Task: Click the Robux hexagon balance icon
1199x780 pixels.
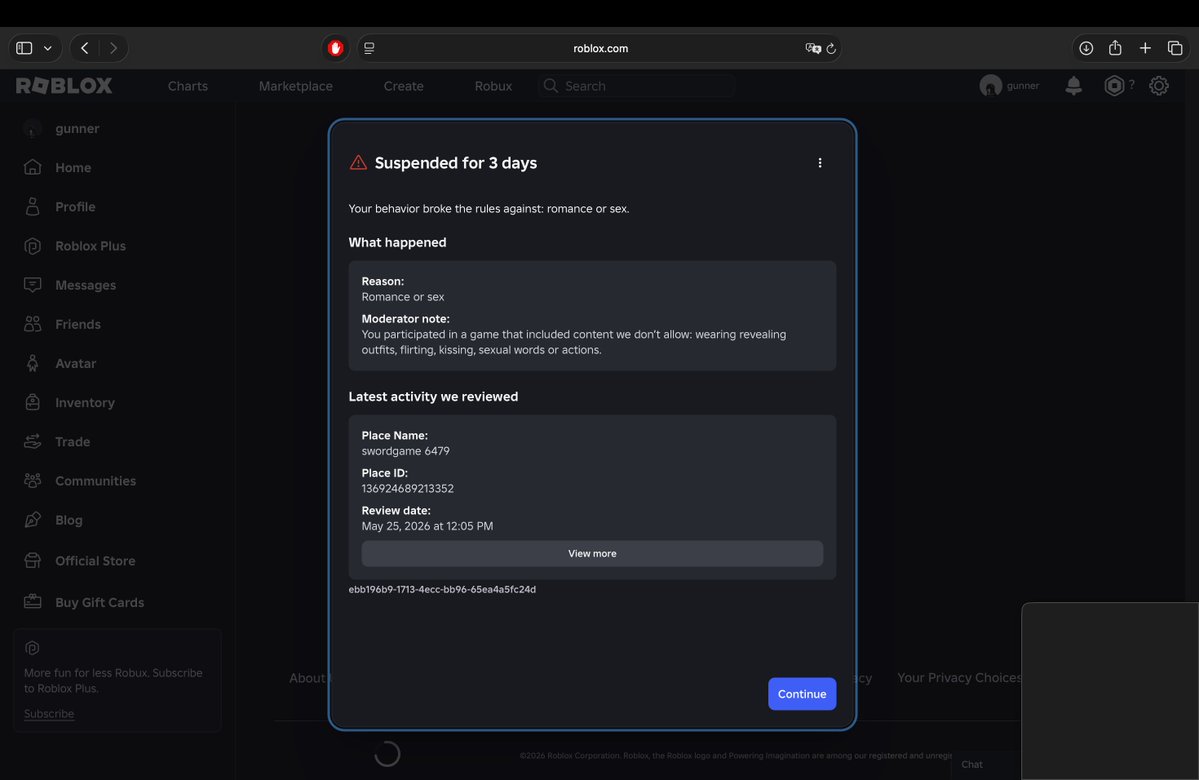Action: point(1114,86)
